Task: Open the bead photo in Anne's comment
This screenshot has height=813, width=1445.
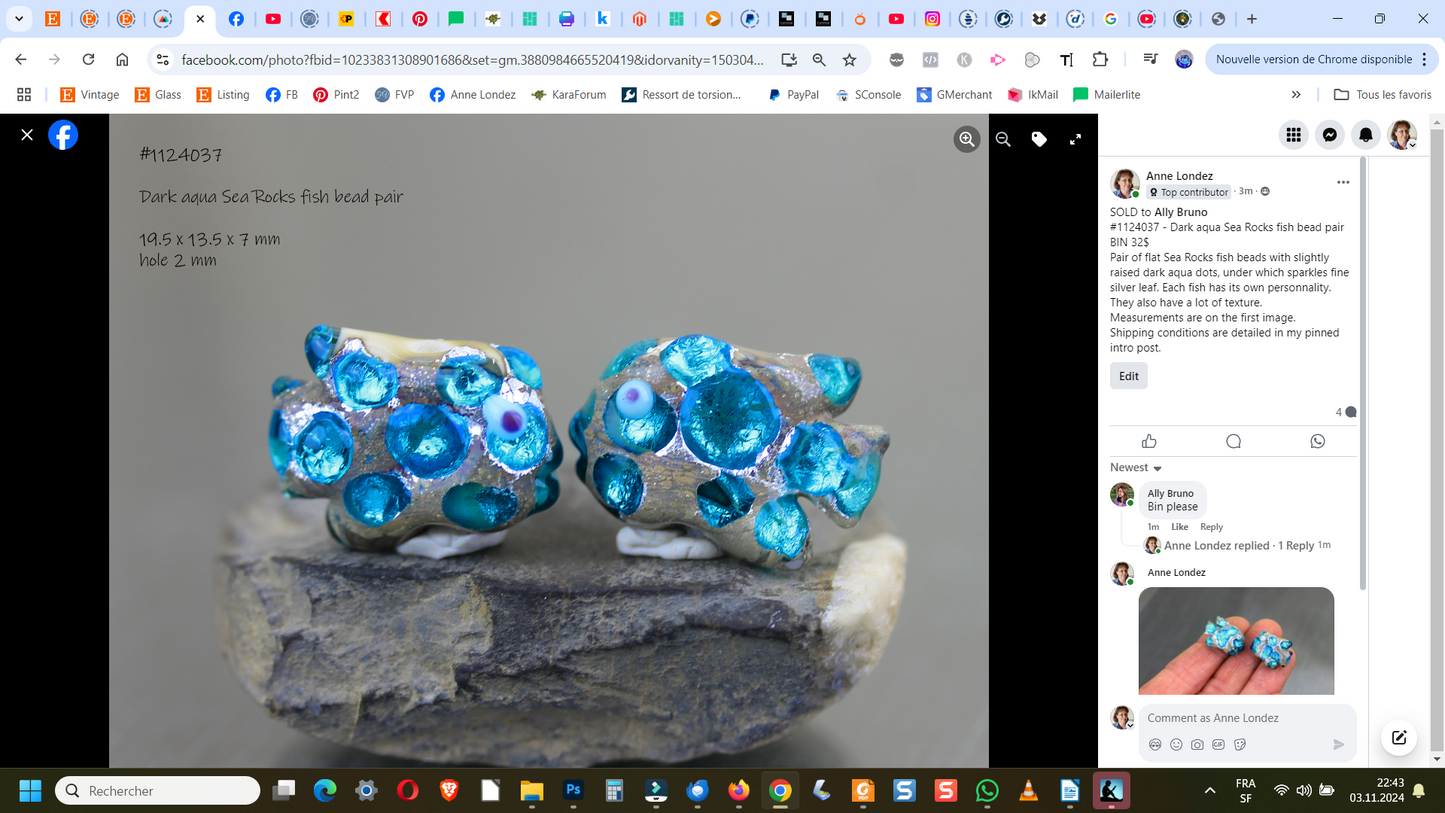Action: point(1236,640)
